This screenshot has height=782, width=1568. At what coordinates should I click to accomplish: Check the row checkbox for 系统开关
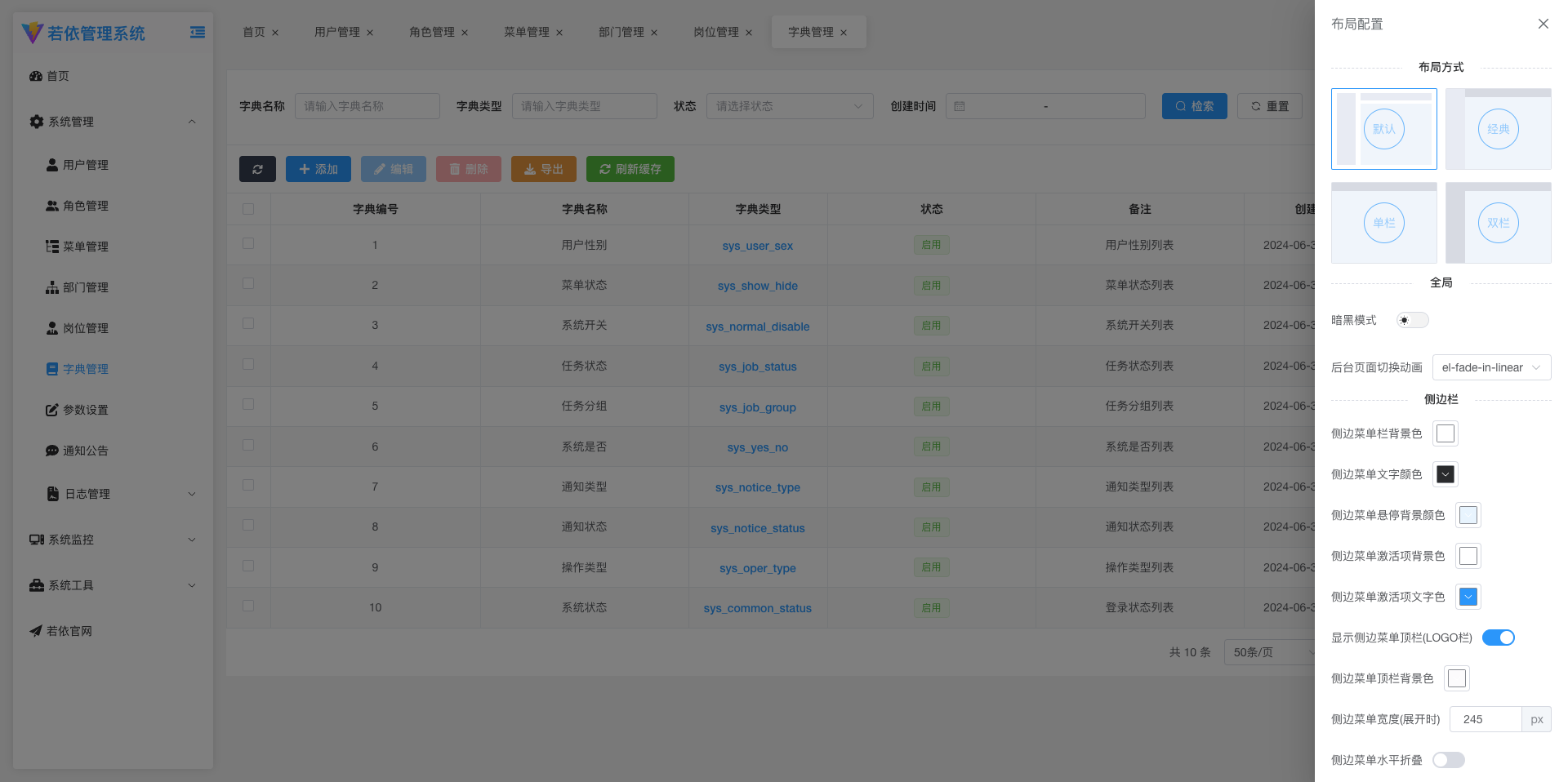point(248,323)
